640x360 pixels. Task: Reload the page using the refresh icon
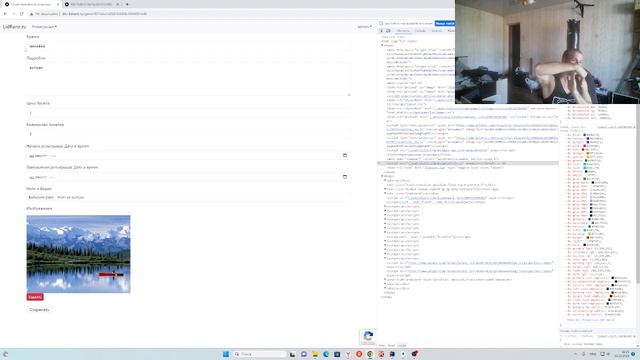[x=22, y=14]
